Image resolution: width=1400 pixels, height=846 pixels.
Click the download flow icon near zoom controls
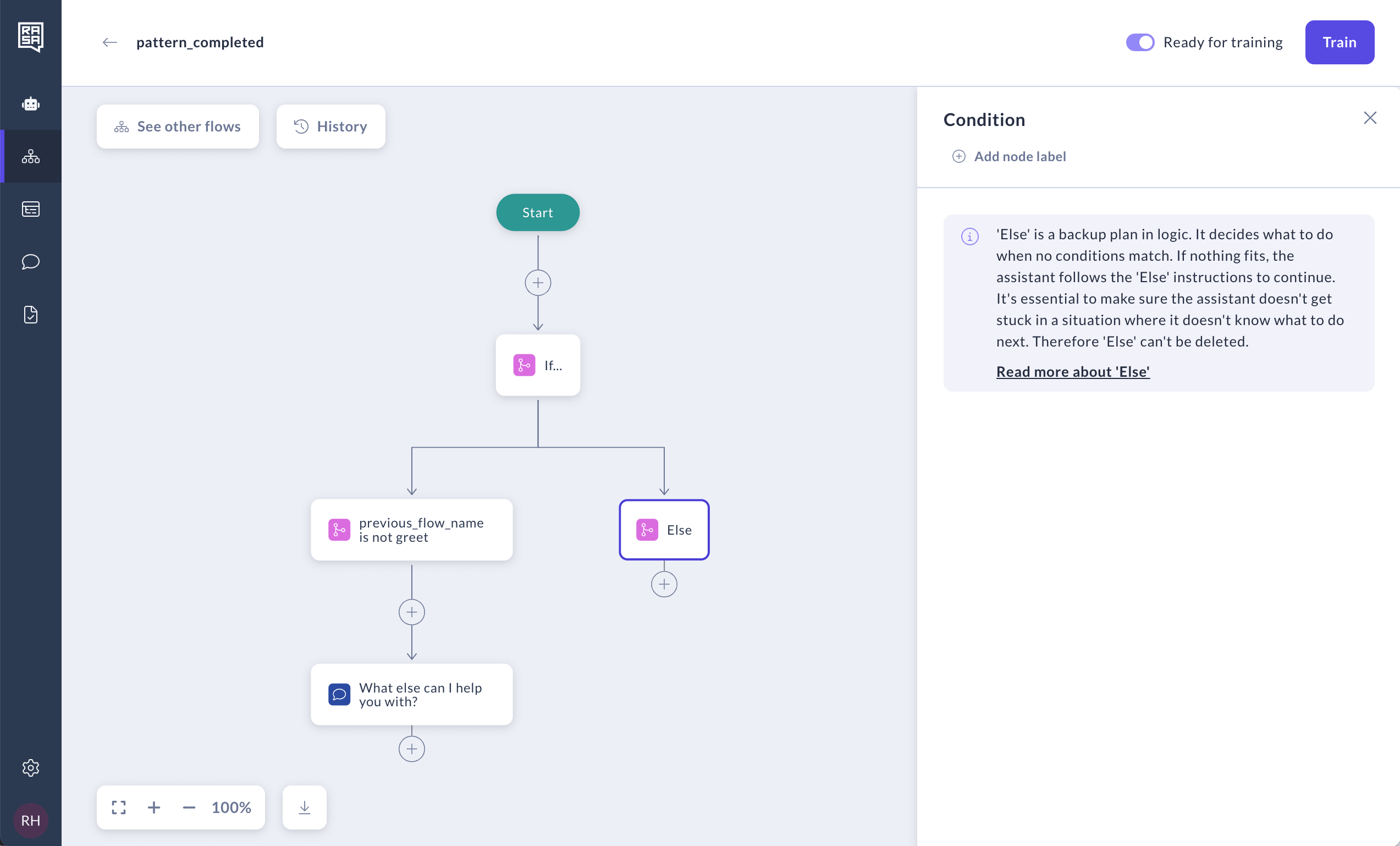point(305,807)
